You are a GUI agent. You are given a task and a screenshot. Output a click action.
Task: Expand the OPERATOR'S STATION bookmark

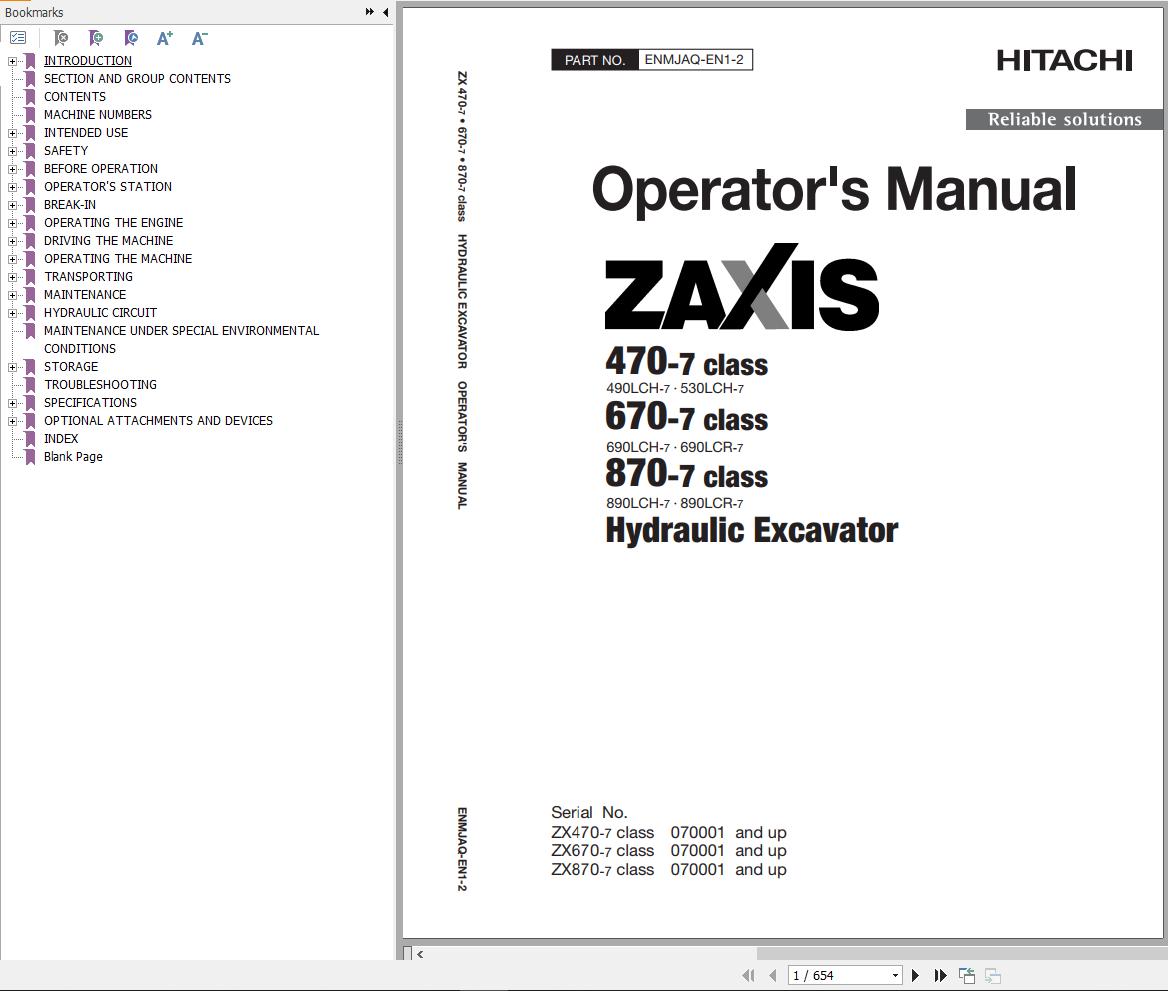pos(12,187)
